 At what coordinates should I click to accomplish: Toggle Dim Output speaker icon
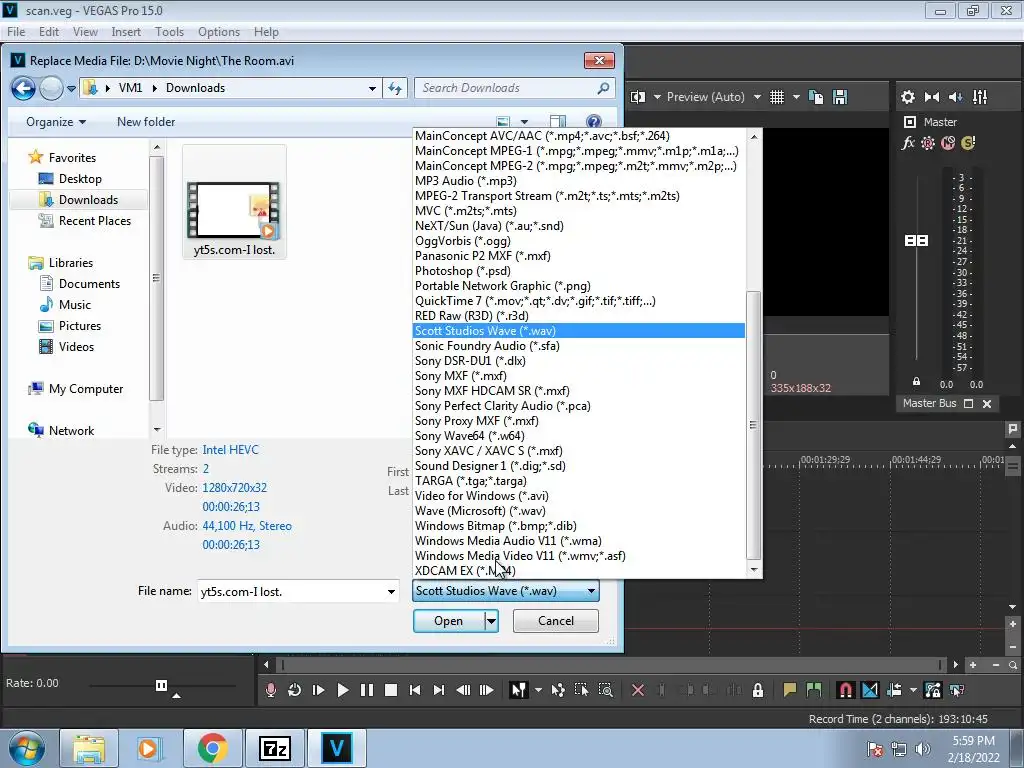click(x=955, y=97)
